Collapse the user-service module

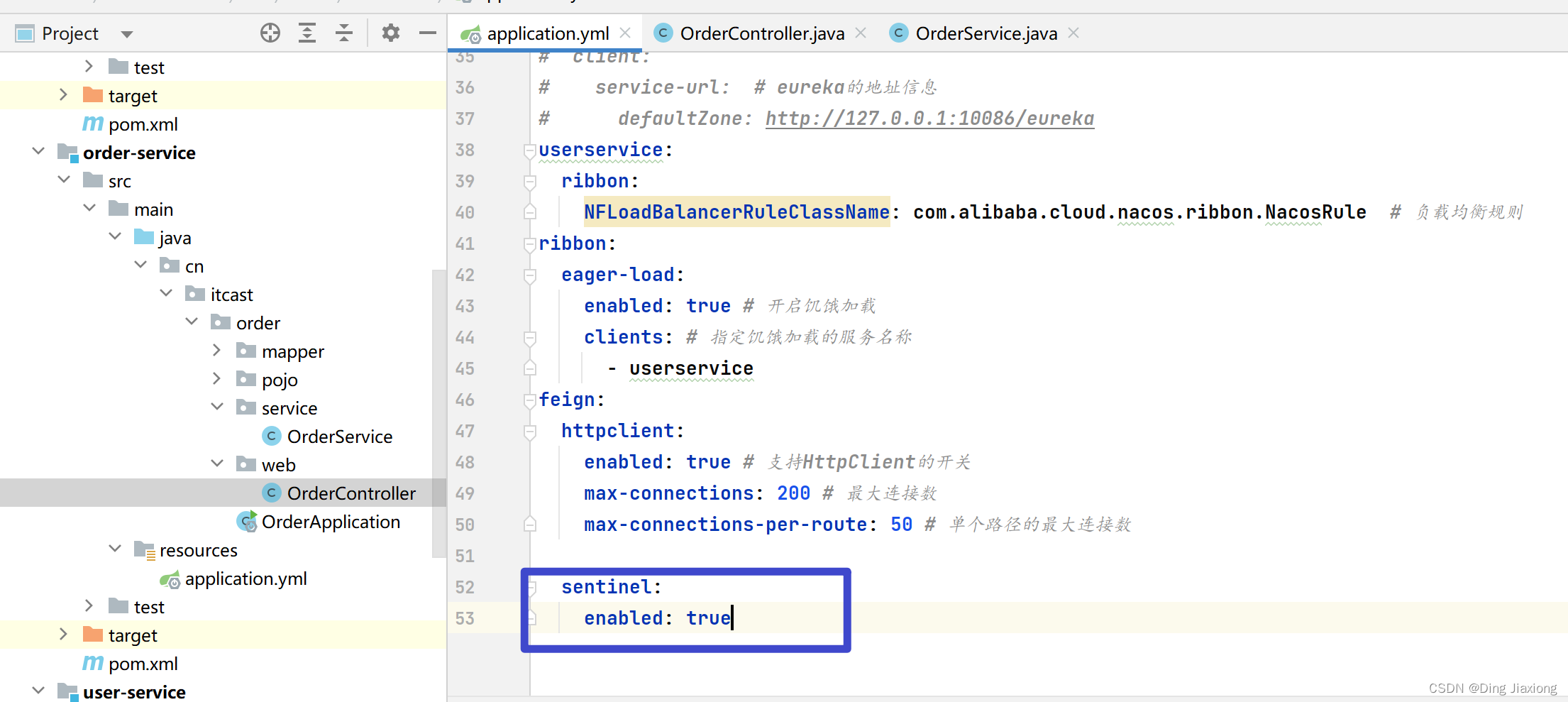[38, 691]
